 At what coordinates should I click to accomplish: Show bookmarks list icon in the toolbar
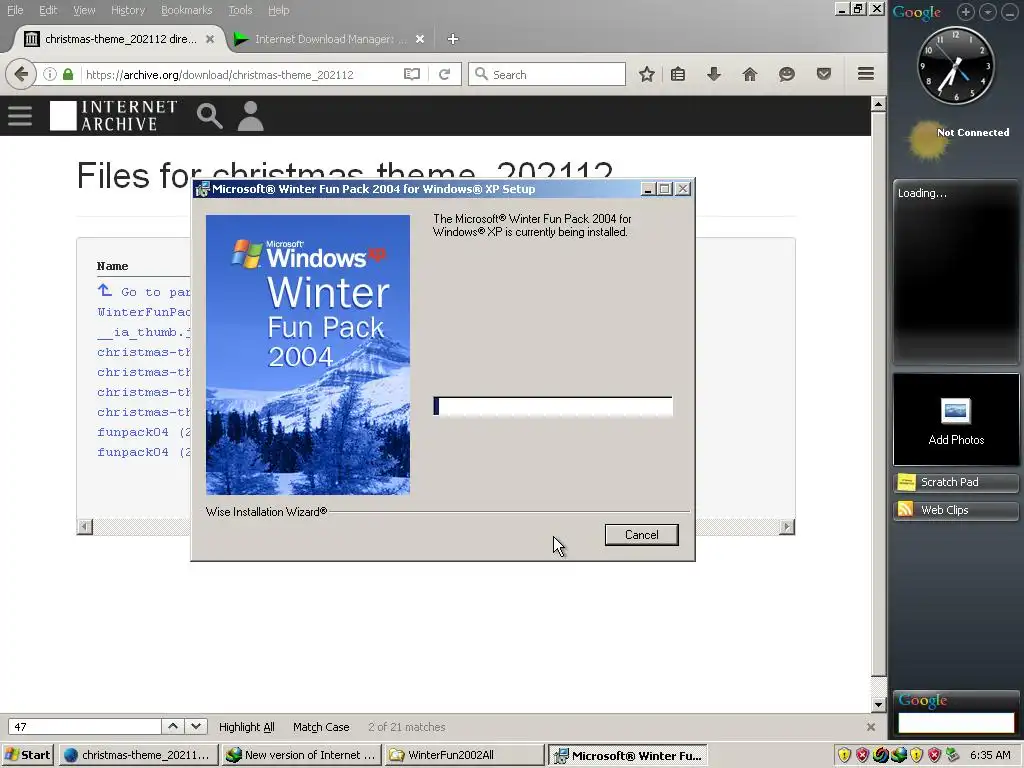pyautogui.click(x=678, y=74)
